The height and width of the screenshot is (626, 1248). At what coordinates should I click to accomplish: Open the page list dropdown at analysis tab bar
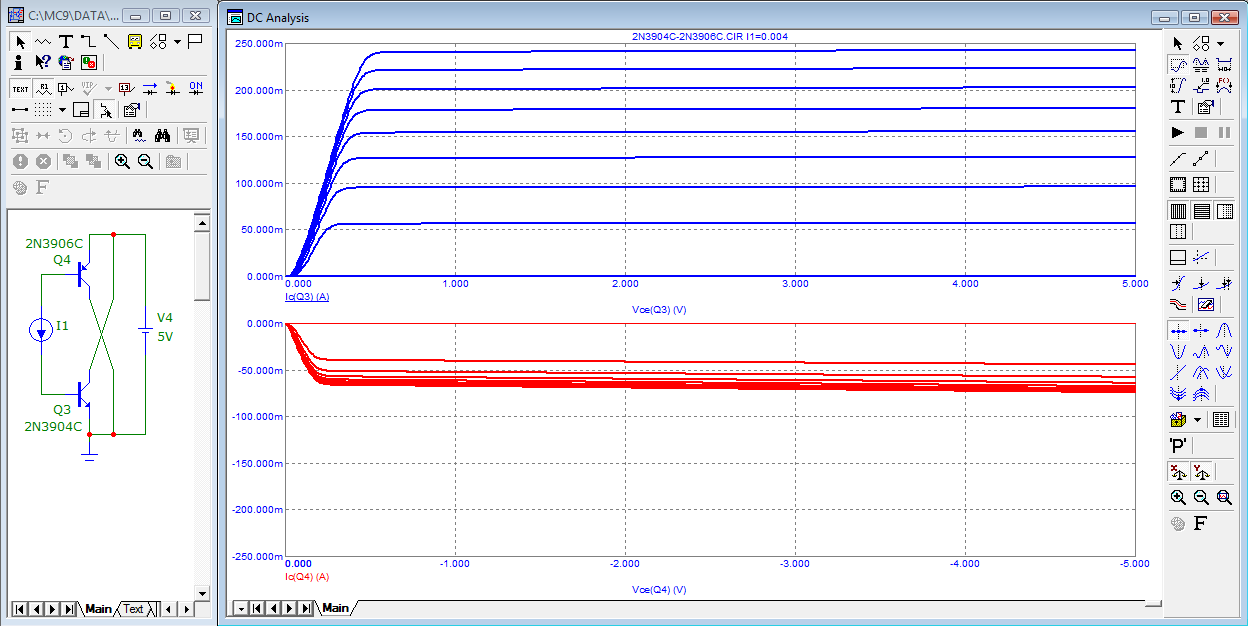click(x=240, y=608)
